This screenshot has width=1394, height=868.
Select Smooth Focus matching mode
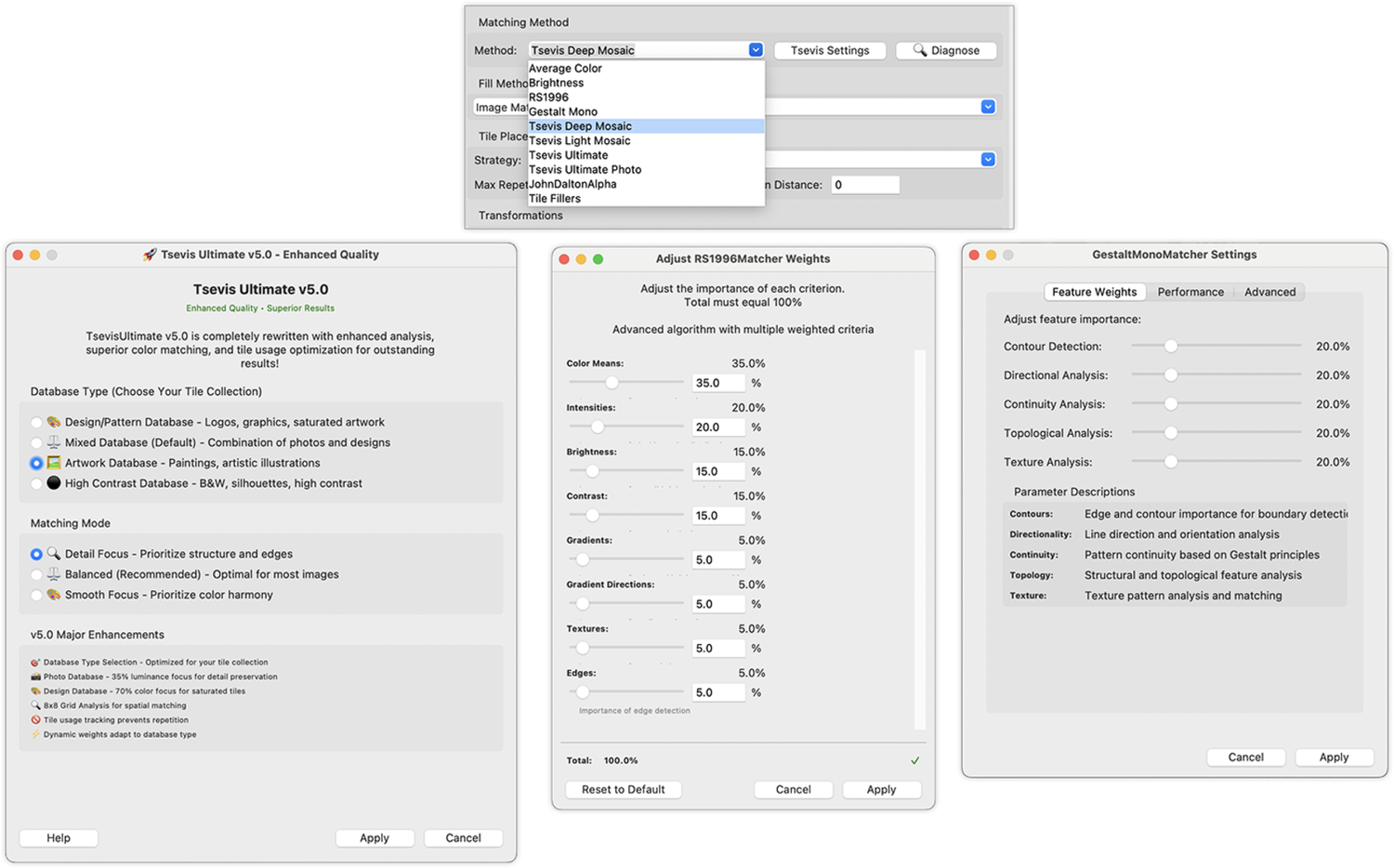[x=36, y=596]
